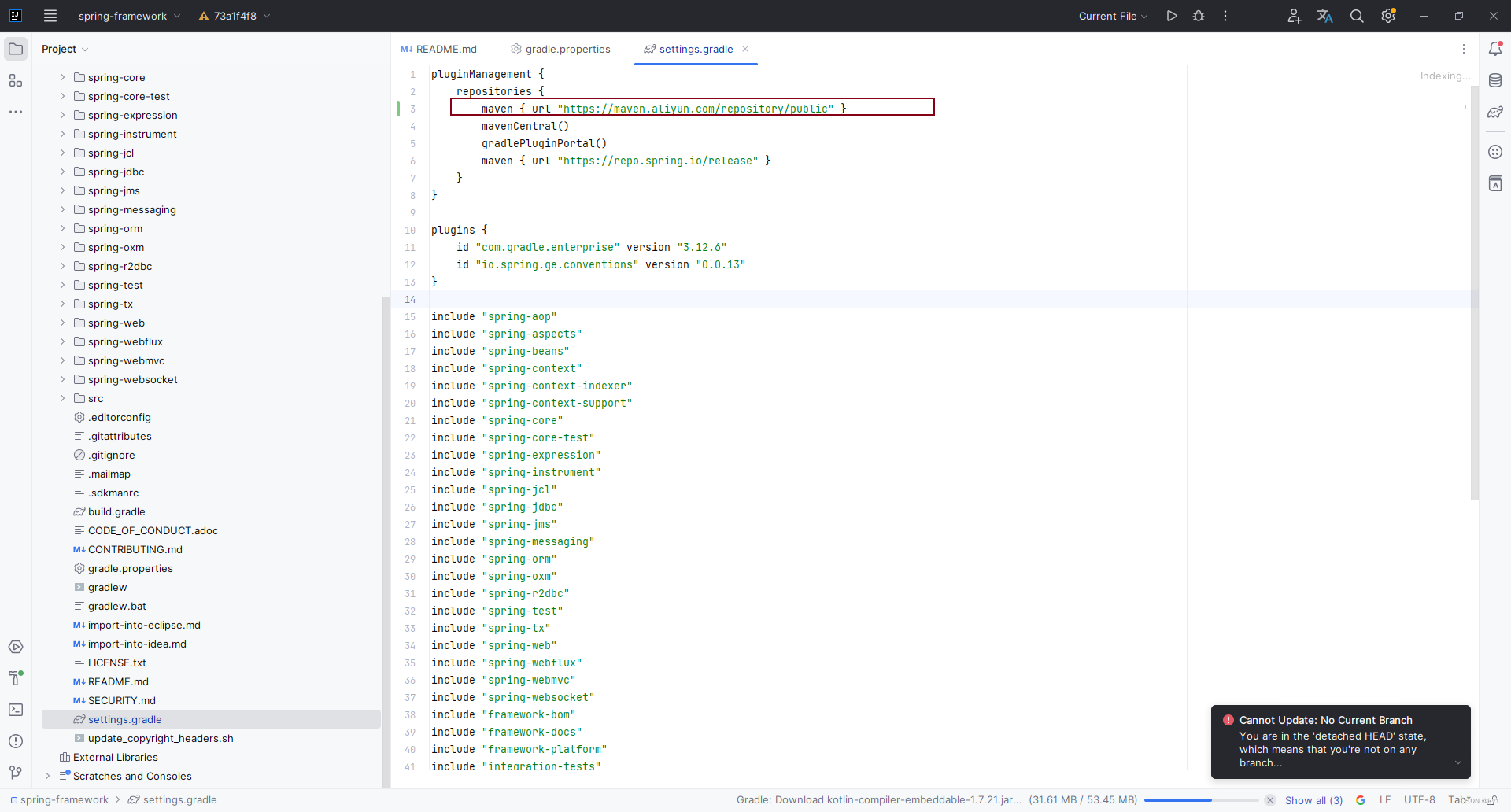1511x812 pixels.
Task: Open Build hammer tool window
Action: tap(16, 678)
